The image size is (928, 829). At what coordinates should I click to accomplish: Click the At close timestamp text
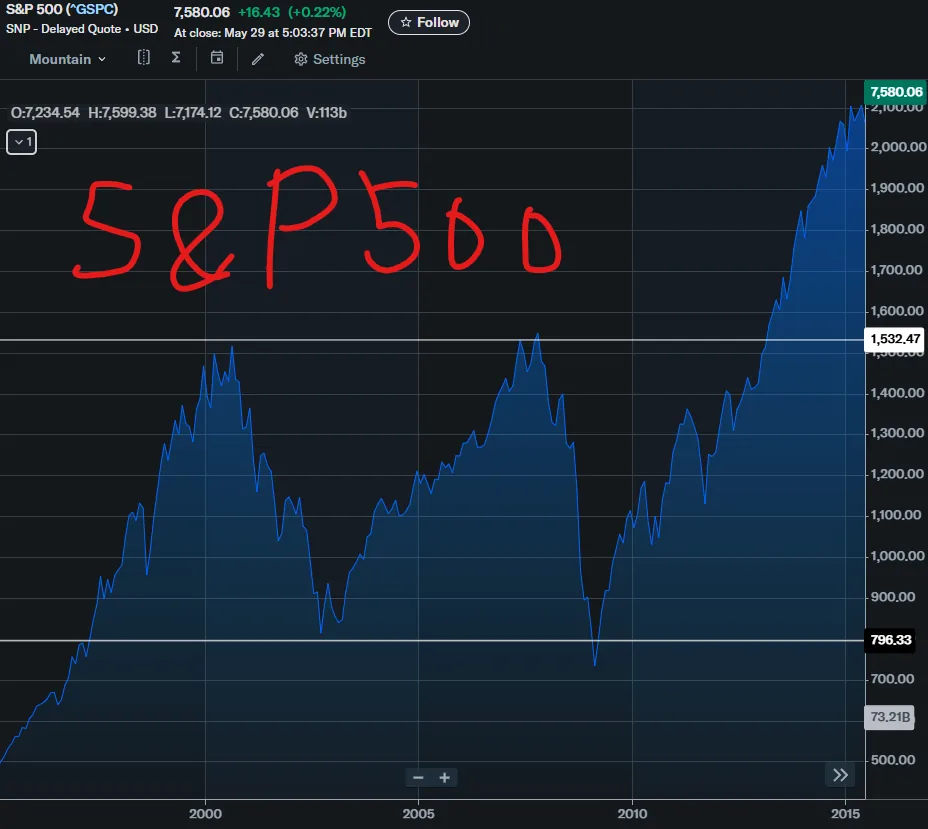[273, 33]
